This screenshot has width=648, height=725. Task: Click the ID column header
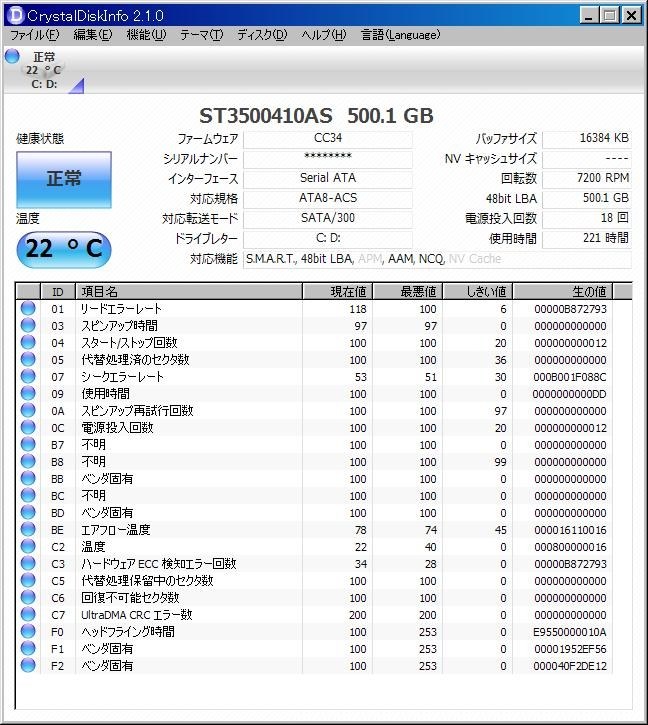point(58,292)
